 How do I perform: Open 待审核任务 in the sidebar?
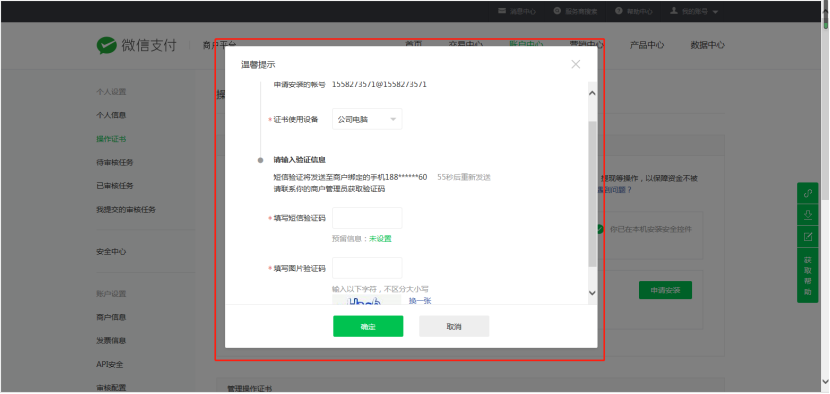click(115, 162)
